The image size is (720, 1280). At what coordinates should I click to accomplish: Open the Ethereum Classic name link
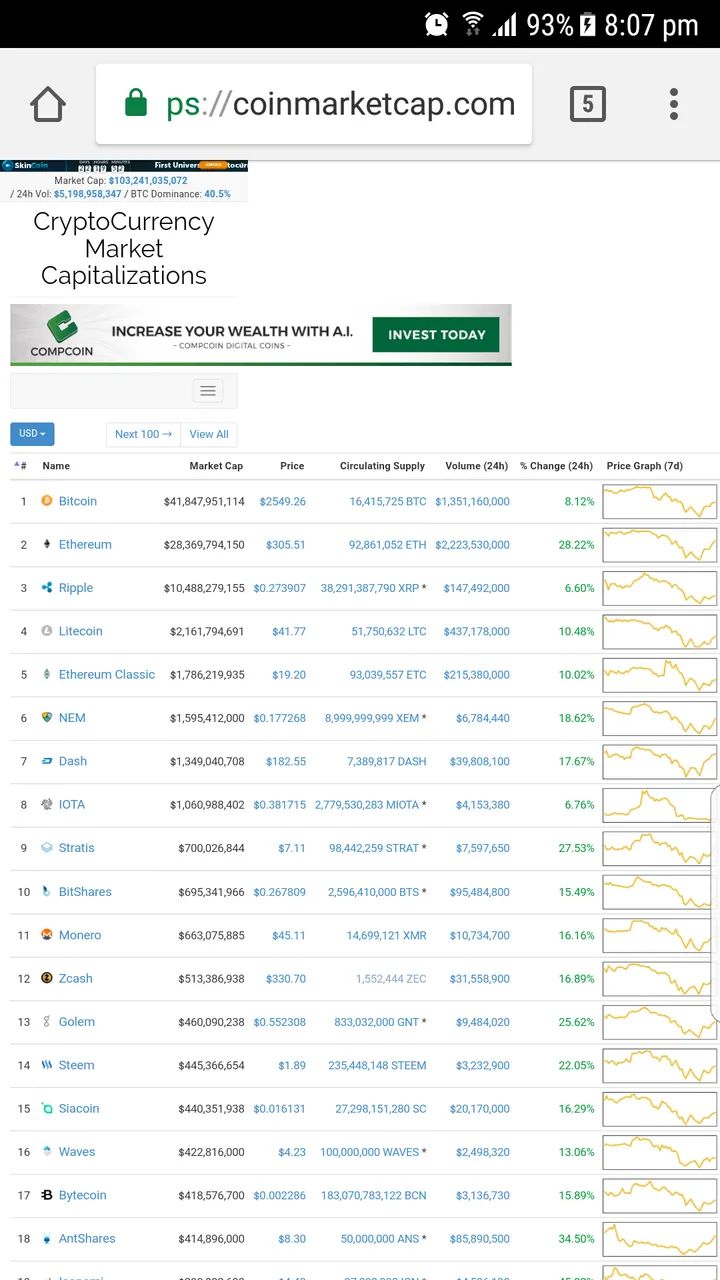pos(107,674)
